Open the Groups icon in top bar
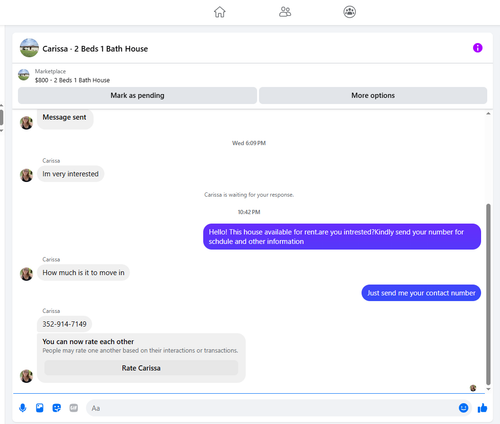The width and height of the screenshot is (500, 424). 349,12
